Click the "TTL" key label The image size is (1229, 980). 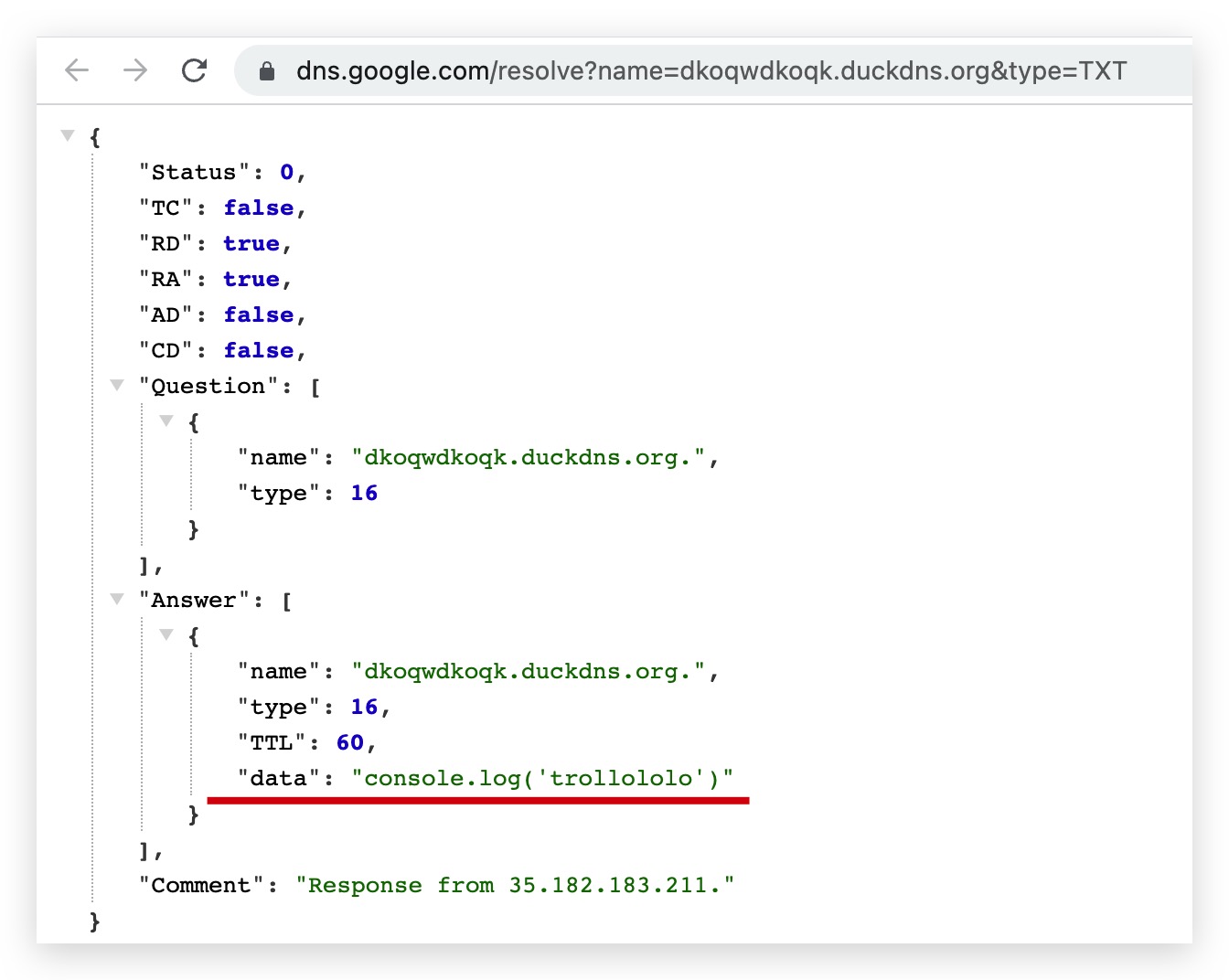[273, 742]
